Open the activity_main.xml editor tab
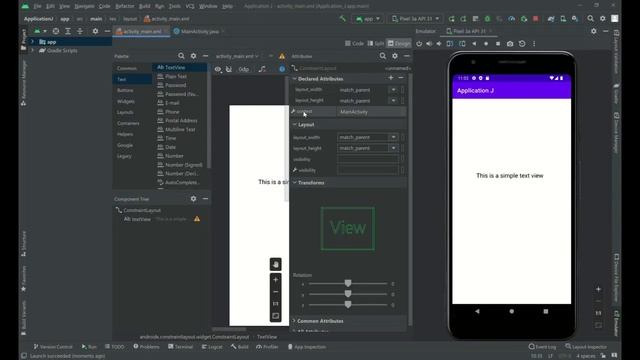 (141, 31)
